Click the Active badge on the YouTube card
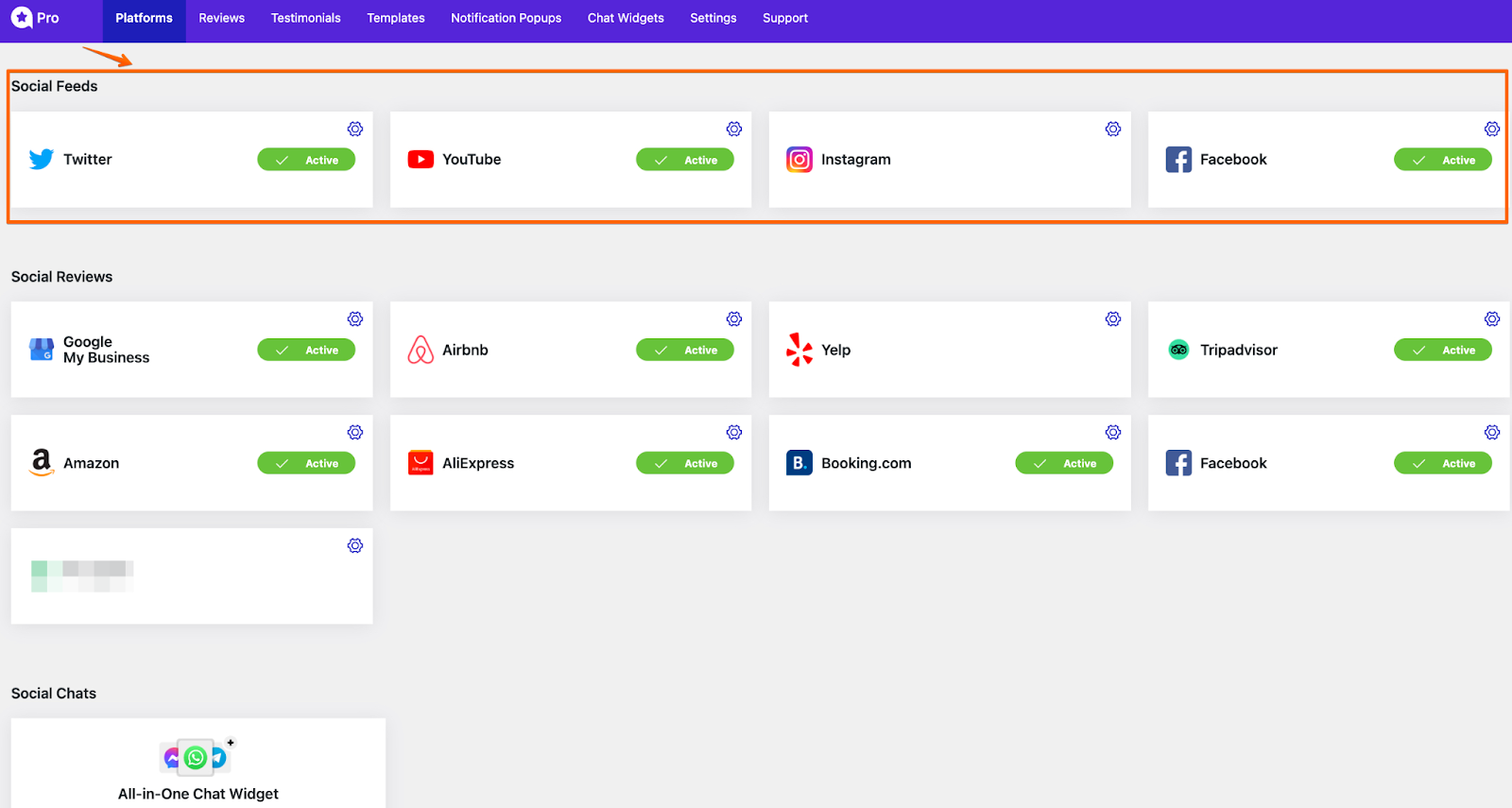 pyautogui.click(x=685, y=160)
